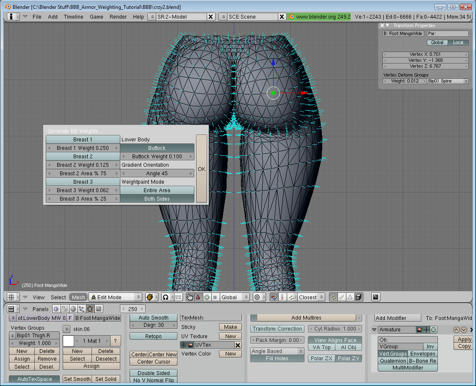The width and height of the screenshot is (476, 386).
Task: Open Bip01 Thigh.R vertex group dropdown
Action: click(x=13, y=335)
